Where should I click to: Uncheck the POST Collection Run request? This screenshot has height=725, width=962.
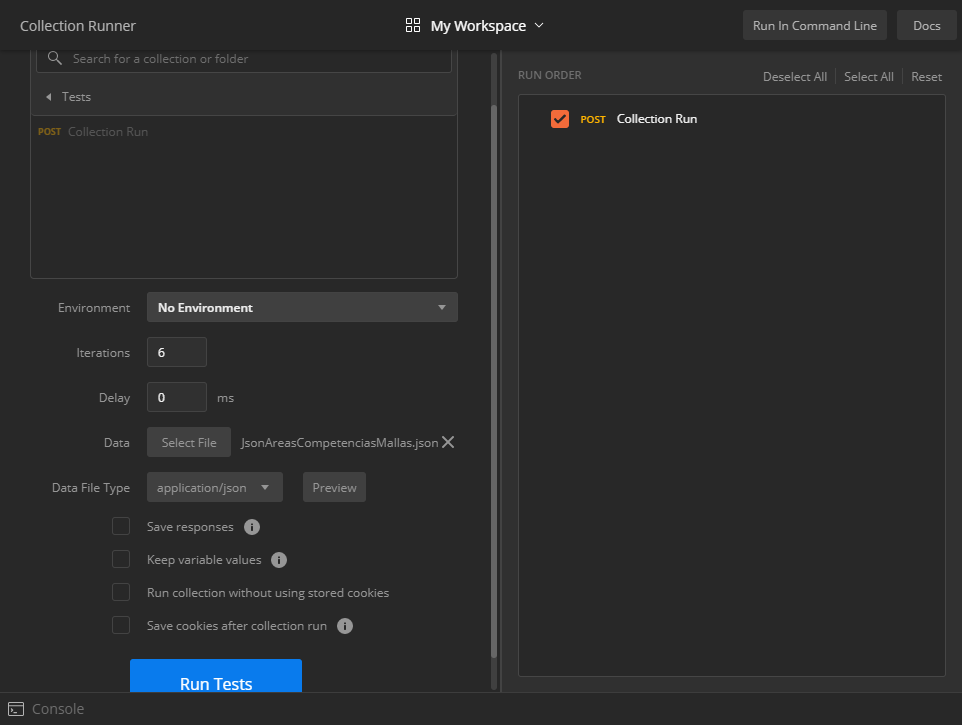pos(560,119)
